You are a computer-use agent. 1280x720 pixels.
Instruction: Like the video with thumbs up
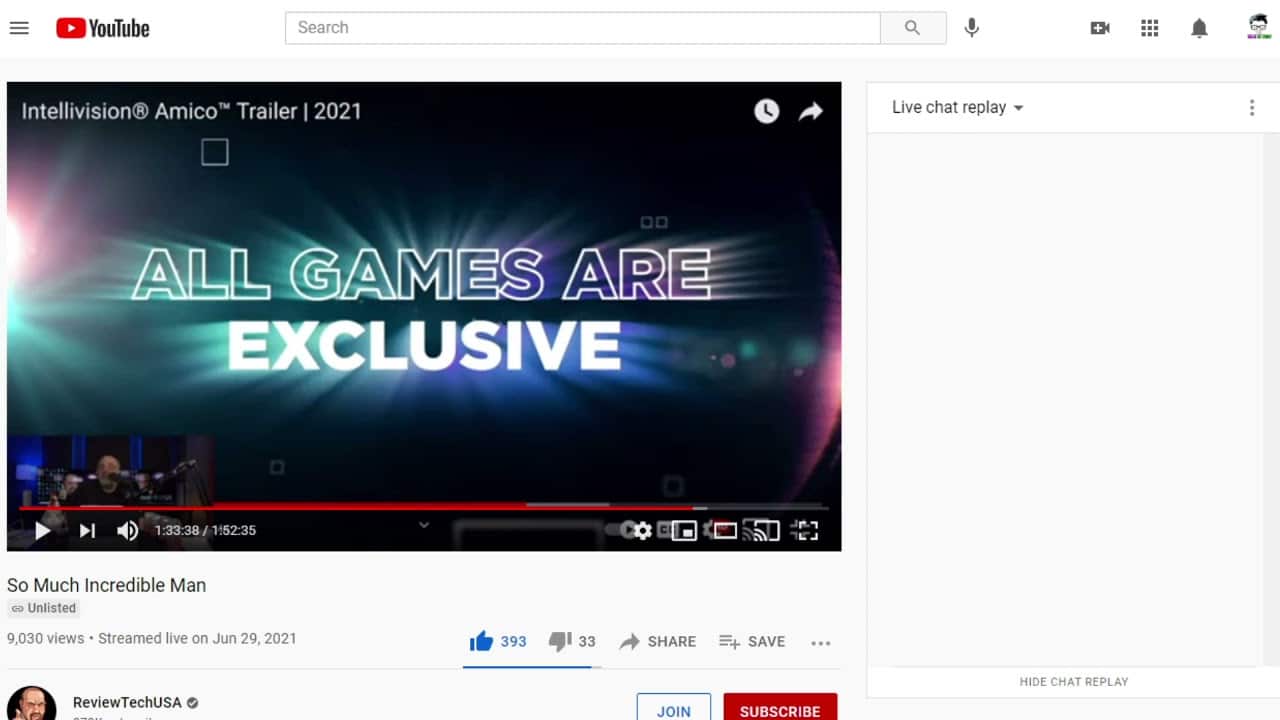tap(482, 641)
